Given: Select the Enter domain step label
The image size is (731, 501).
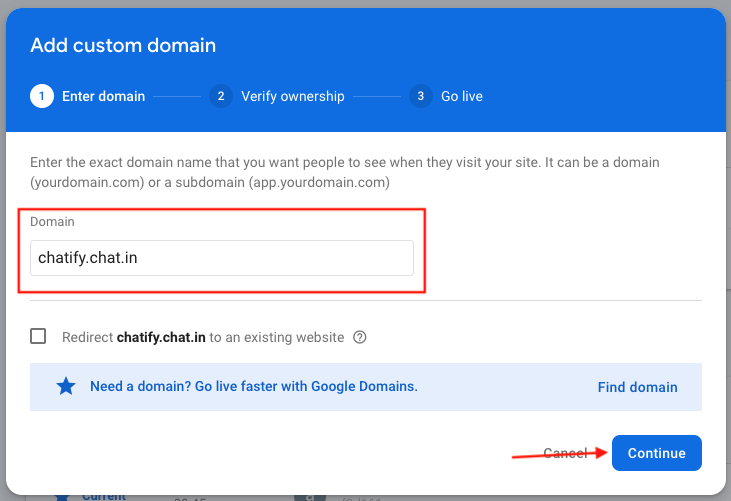Looking at the screenshot, I should 103,96.
